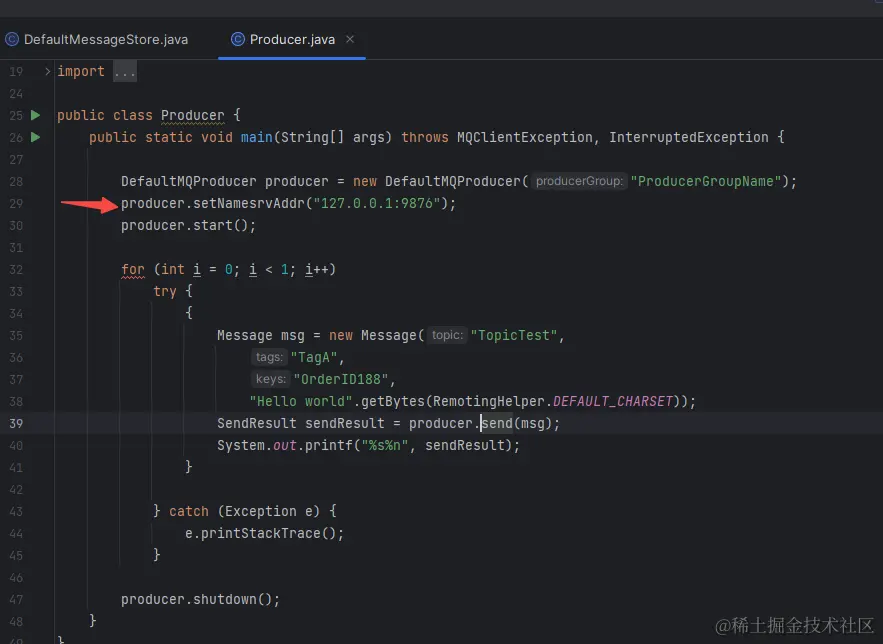Select the Producer.java tab
The image size is (883, 644).
pos(292,39)
